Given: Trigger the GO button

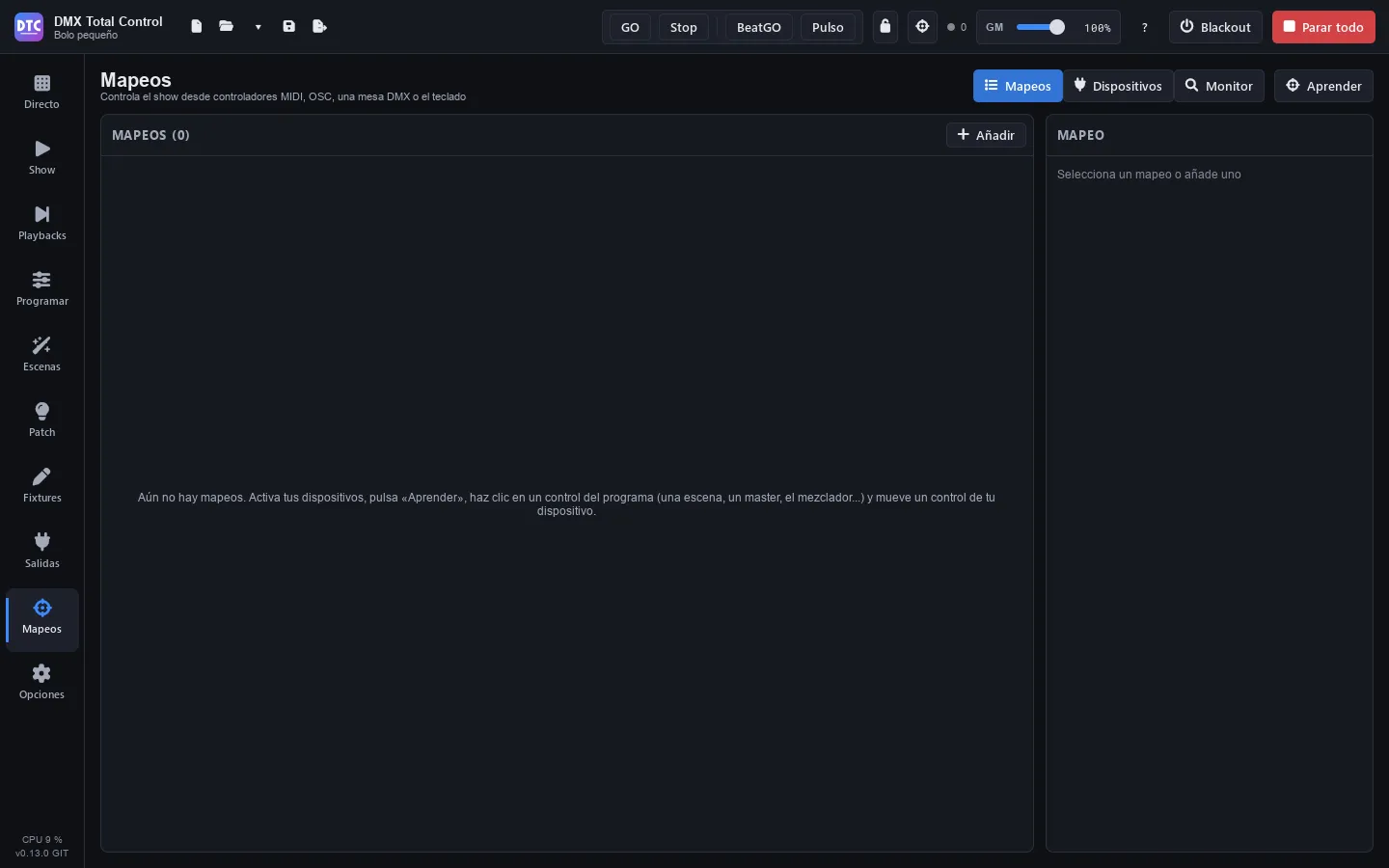Looking at the screenshot, I should tap(630, 27).
